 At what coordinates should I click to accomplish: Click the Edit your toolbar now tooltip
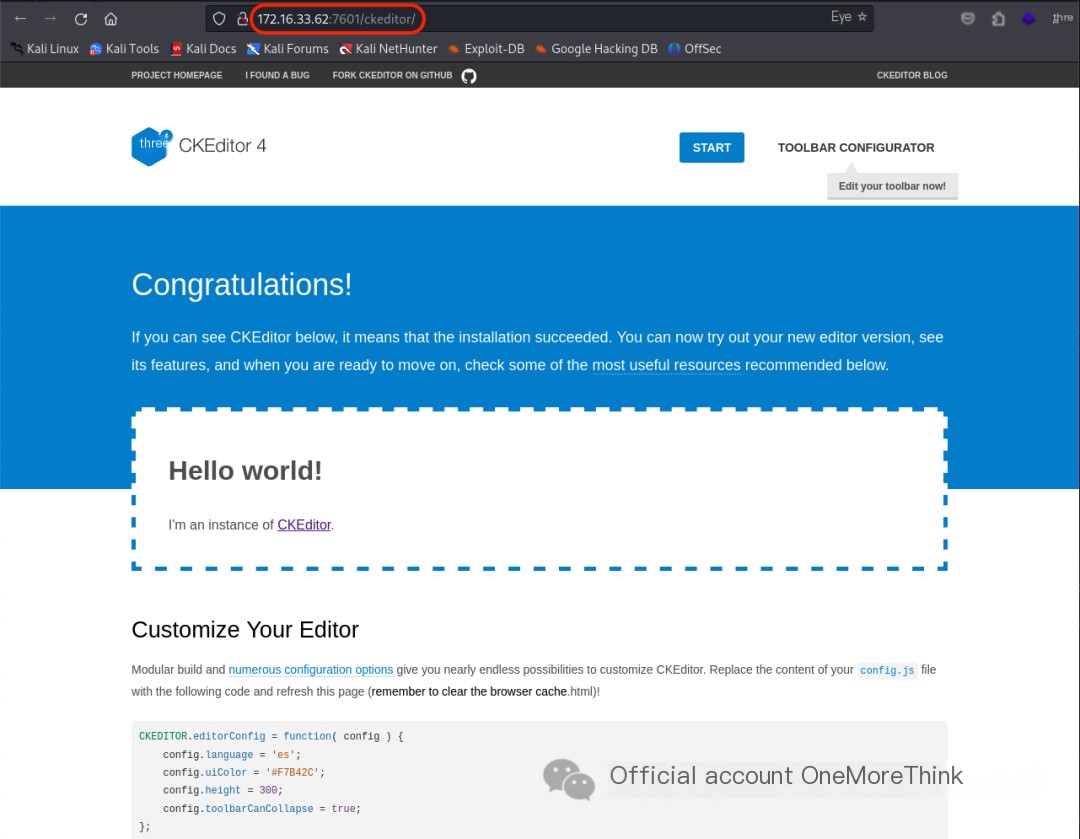[x=892, y=186]
